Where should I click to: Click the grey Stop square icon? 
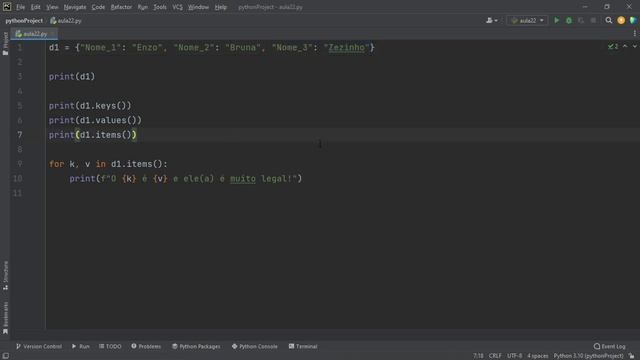tap(593, 20)
